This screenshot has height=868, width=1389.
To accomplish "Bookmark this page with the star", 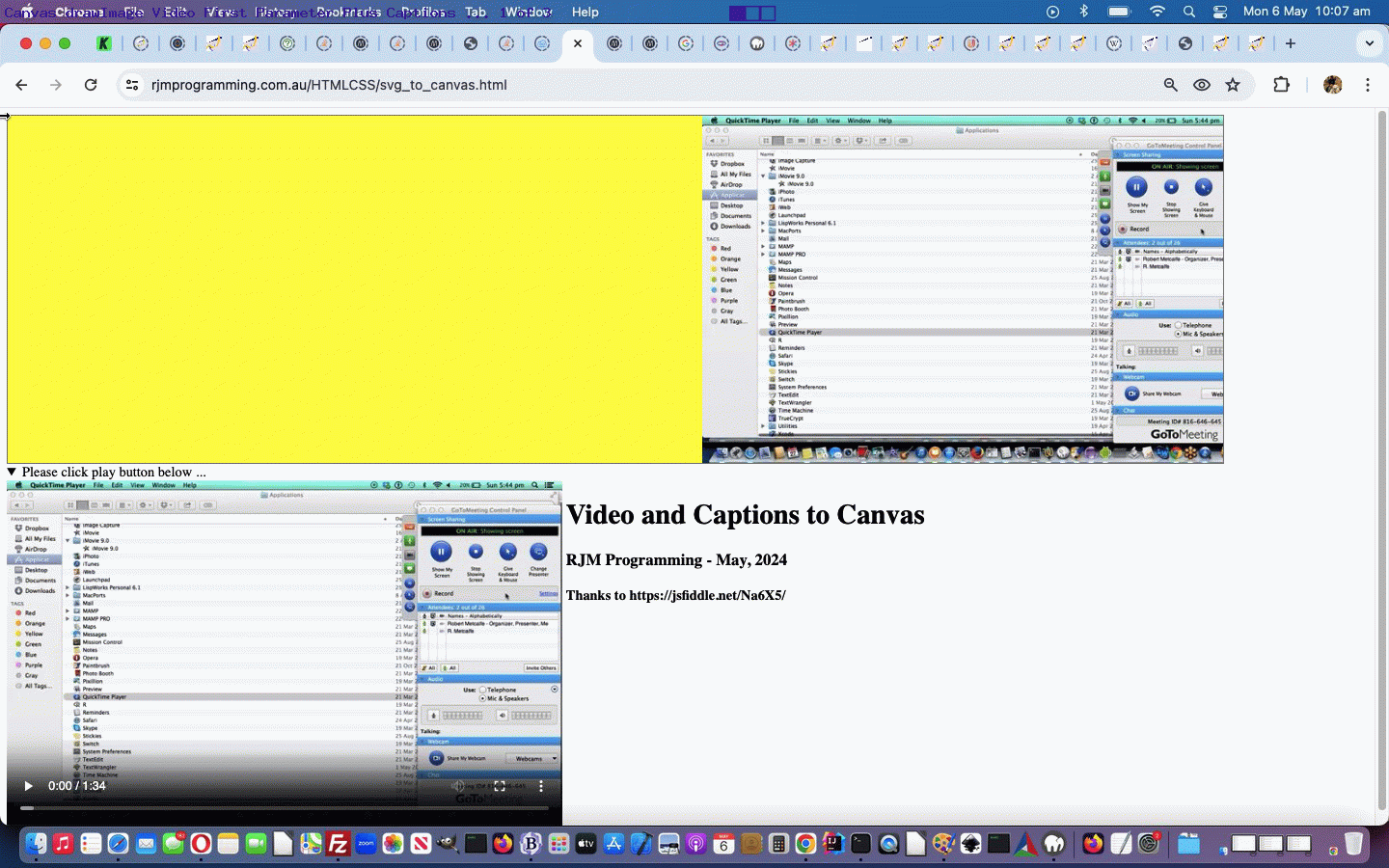I will click(x=1233, y=85).
